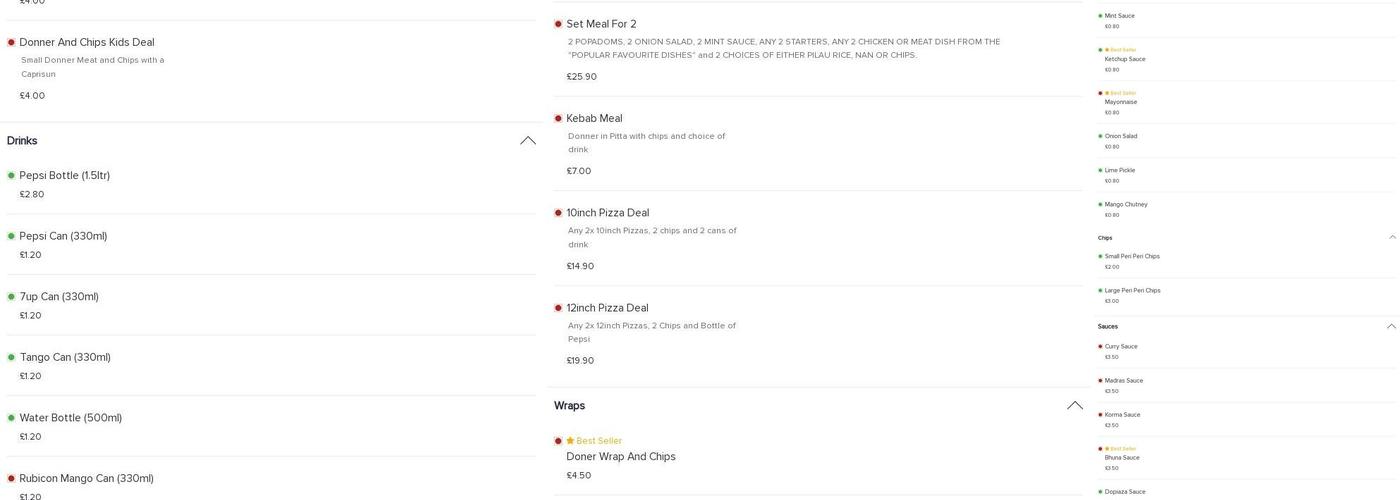The height and width of the screenshot is (500, 1400).
Task: Select Rubicon Mango Can (330ml)
Action: point(86,479)
